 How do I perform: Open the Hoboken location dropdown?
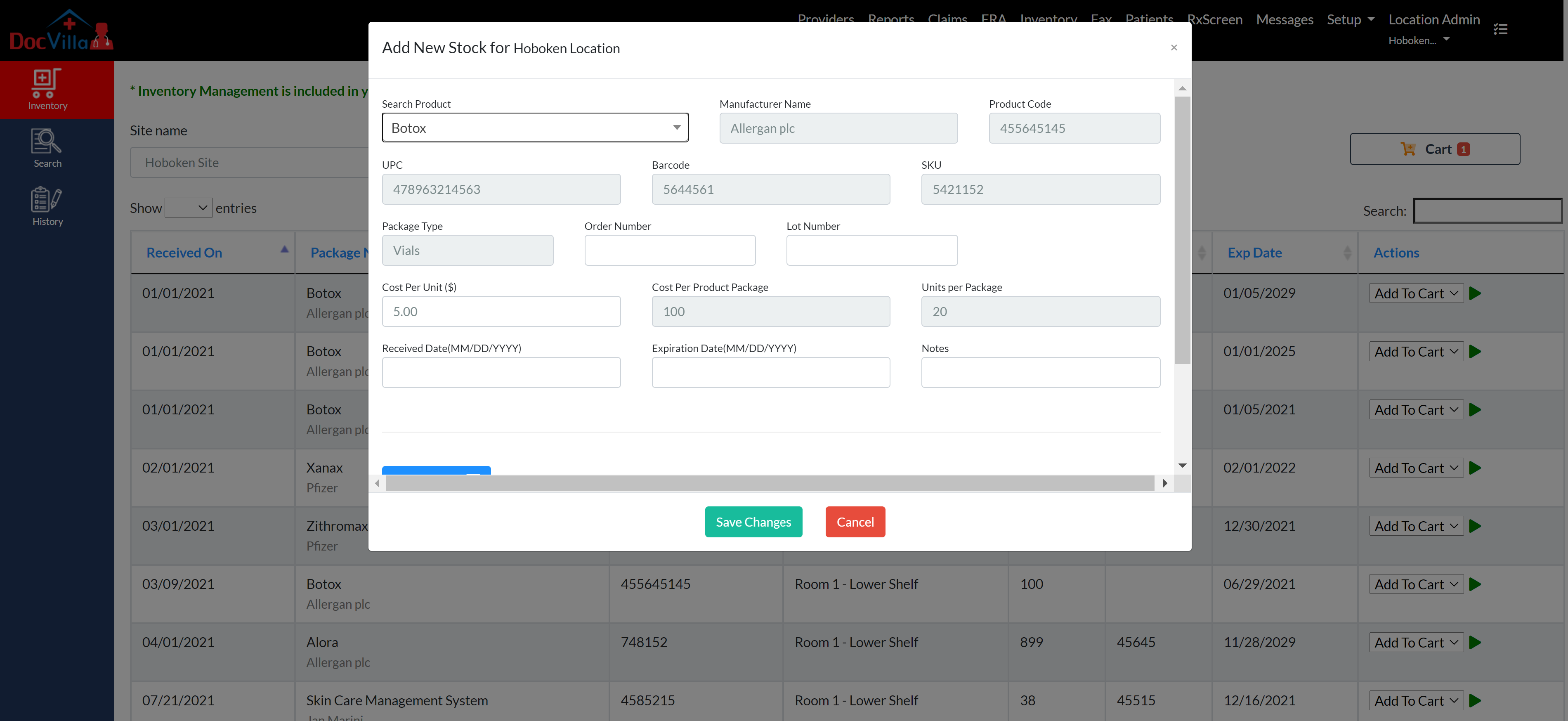(x=1419, y=41)
